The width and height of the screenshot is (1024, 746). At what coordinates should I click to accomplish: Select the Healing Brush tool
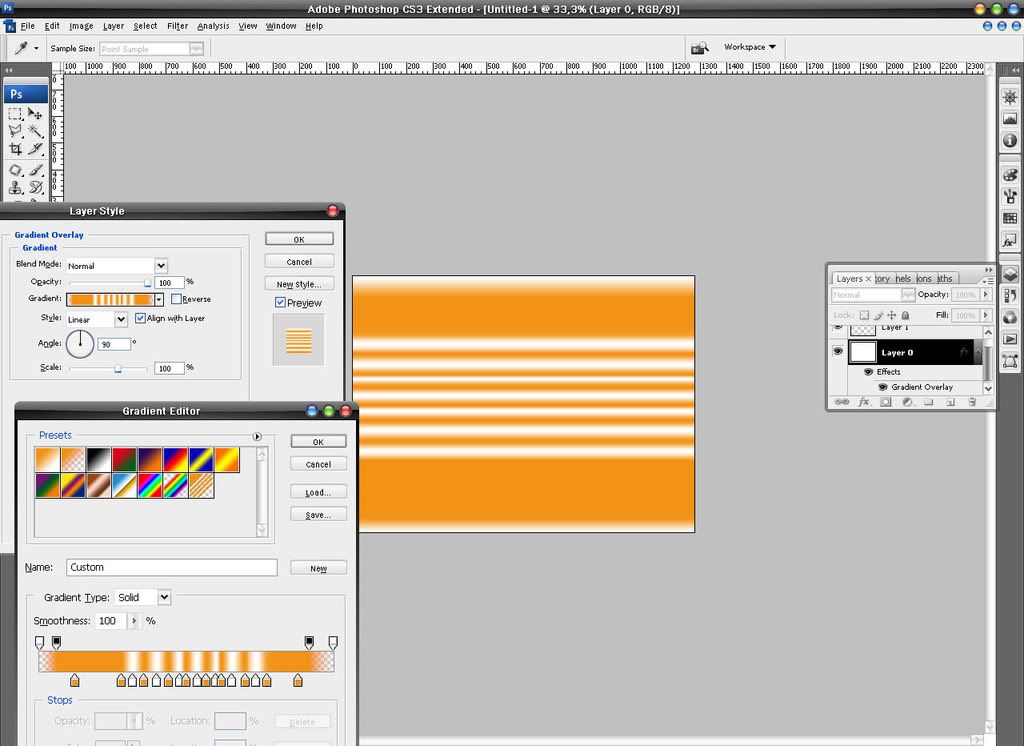click(15, 170)
